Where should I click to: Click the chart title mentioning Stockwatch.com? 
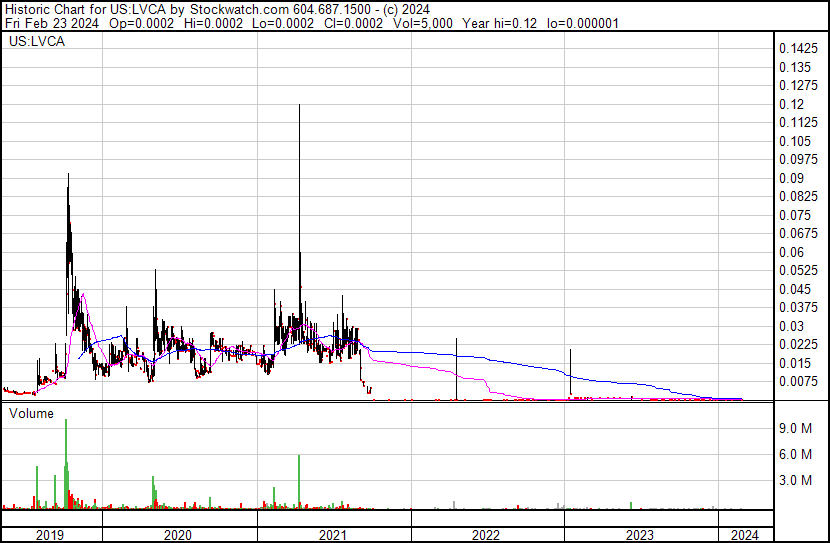pyautogui.click(x=217, y=10)
